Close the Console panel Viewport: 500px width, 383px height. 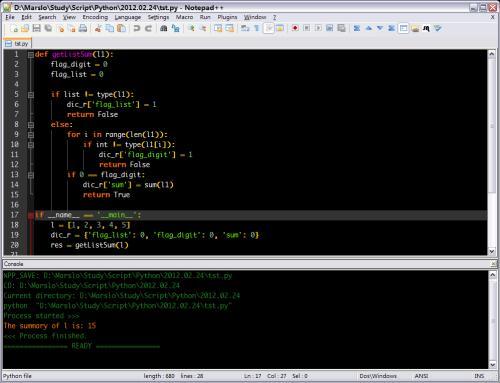coord(493,264)
